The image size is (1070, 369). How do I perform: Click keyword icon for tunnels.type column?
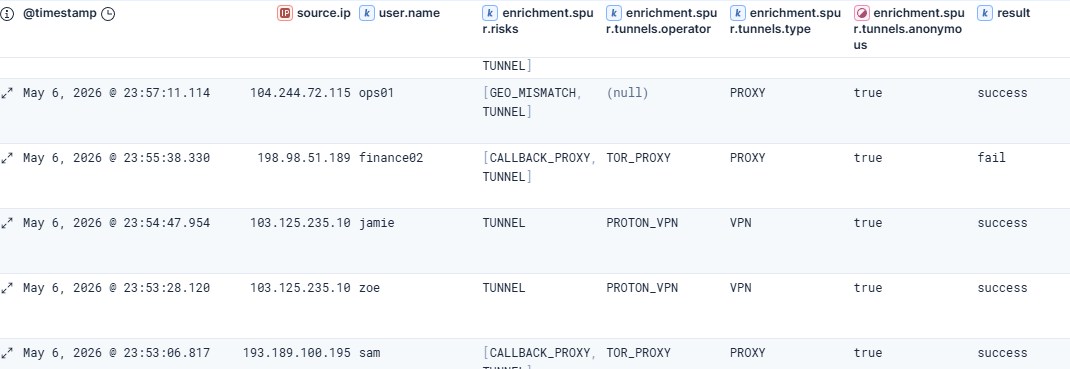(x=738, y=13)
